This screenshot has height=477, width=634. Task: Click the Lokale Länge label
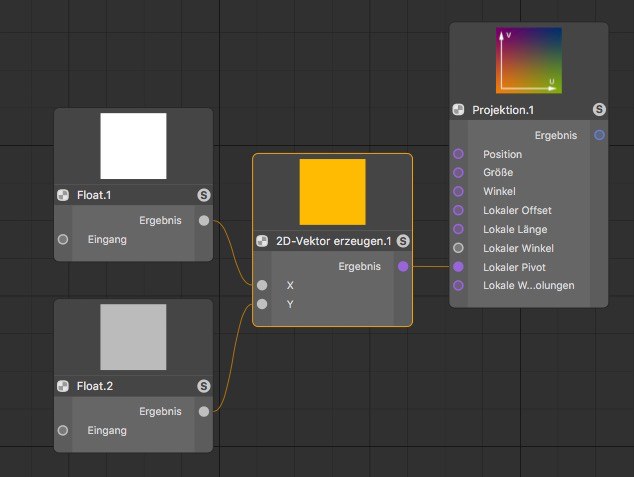[515, 229]
